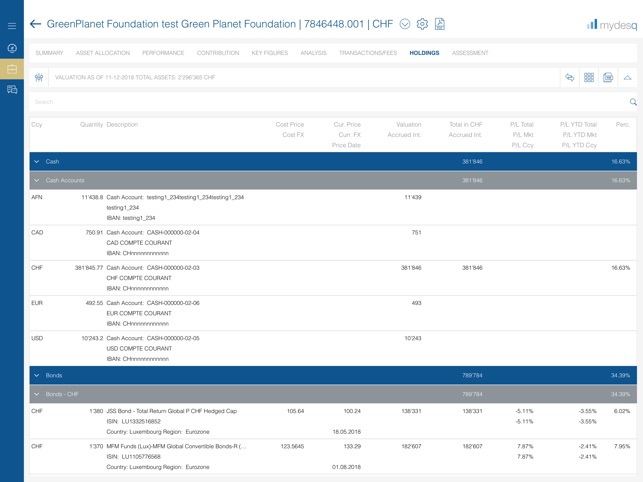The height and width of the screenshot is (482, 643).
Task: Click the valuation date total assets text
Action: click(x=135, y=78)
